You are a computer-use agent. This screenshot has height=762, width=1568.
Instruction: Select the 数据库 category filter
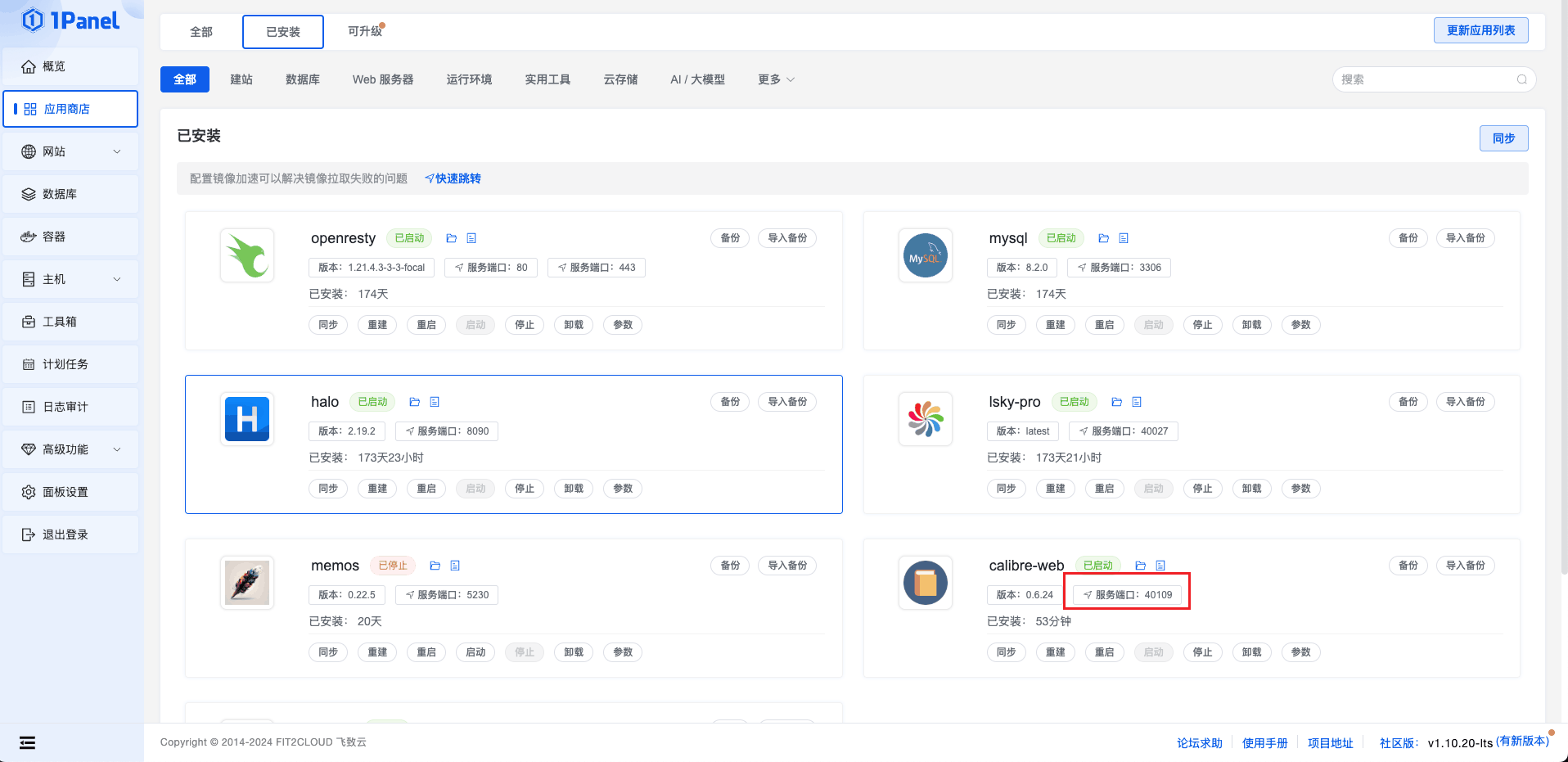coord(302,79)
